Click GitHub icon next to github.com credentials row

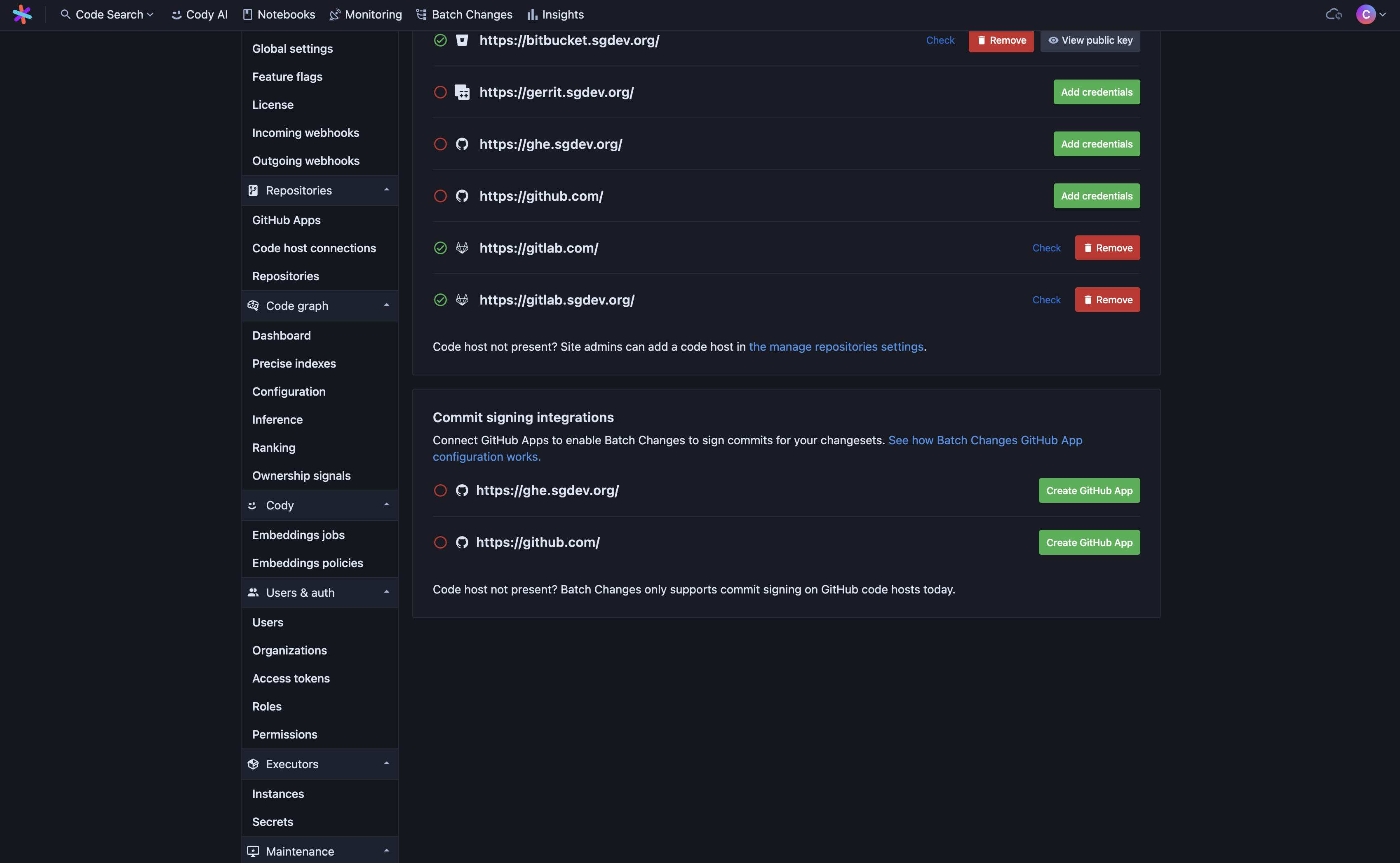(x=462, y=196)
